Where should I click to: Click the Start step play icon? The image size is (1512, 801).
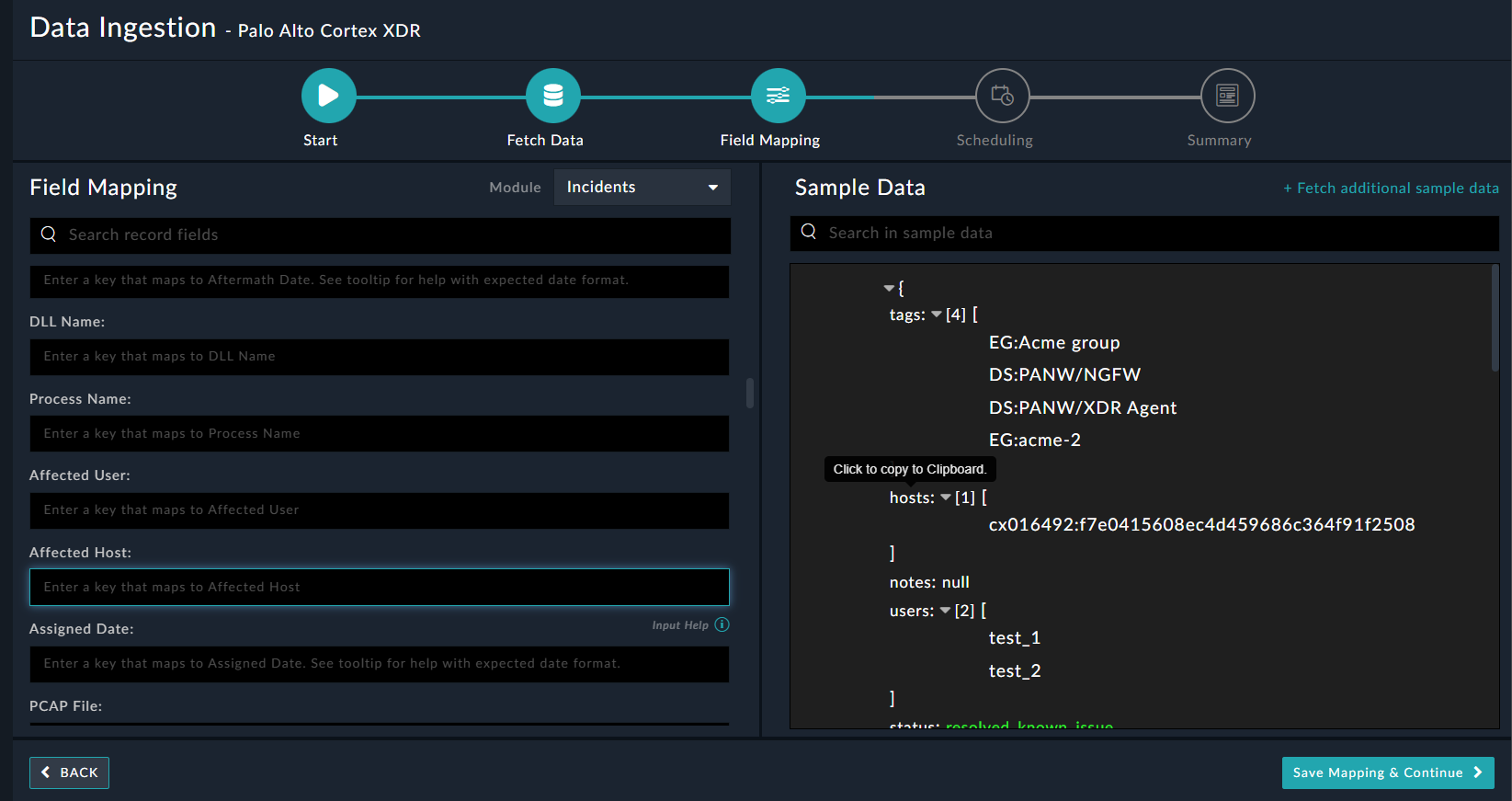328,96
